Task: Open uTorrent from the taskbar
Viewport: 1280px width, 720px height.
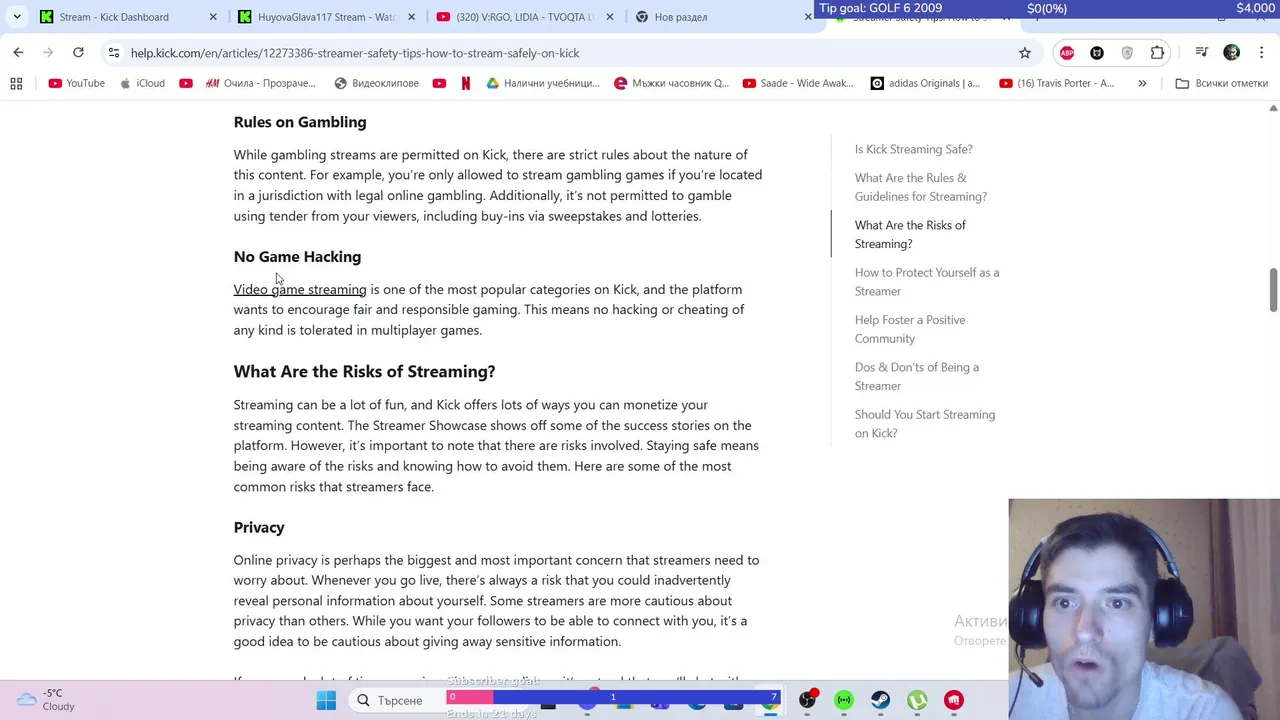Action: (x=917, y=700)
